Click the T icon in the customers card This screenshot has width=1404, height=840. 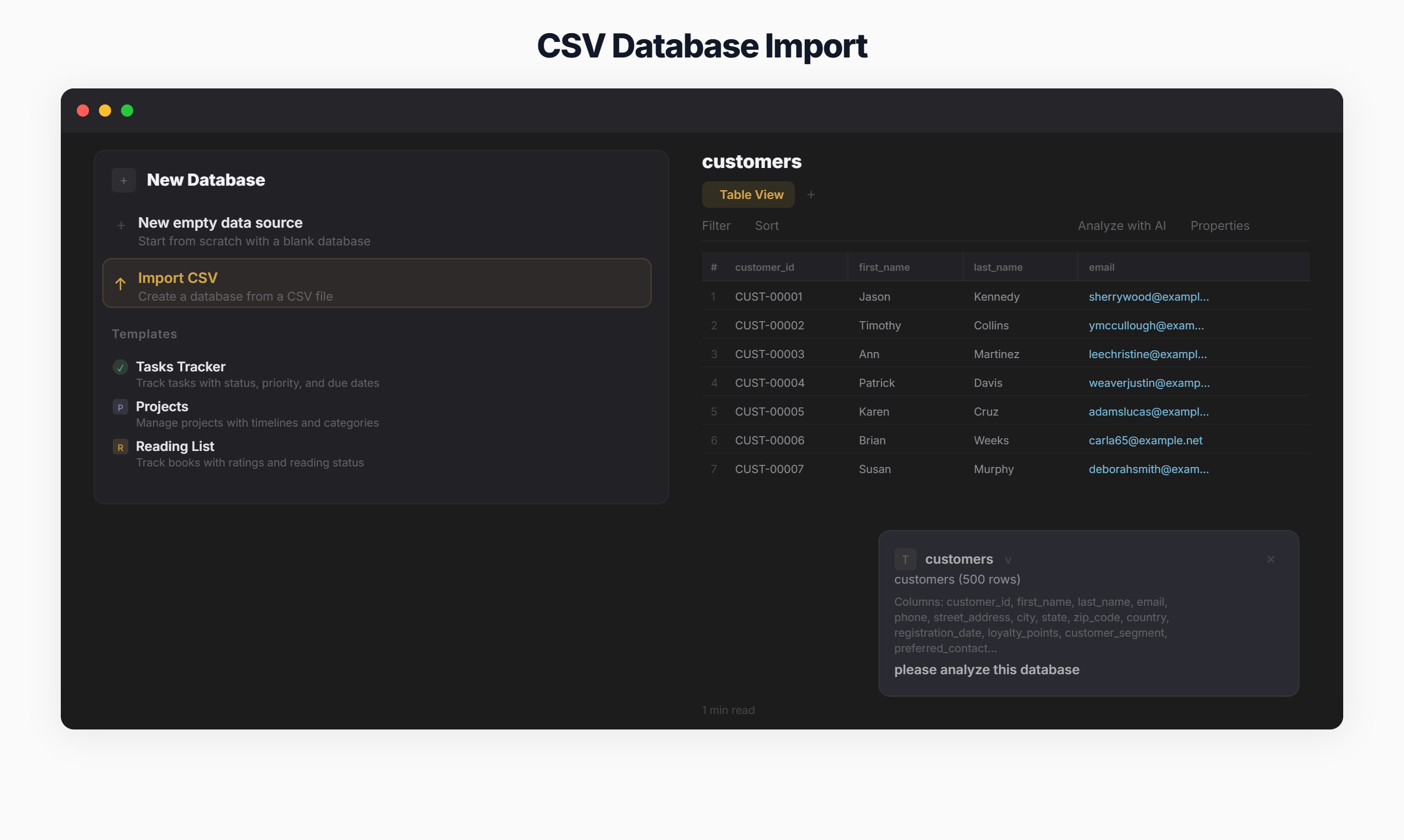(905, 559)
